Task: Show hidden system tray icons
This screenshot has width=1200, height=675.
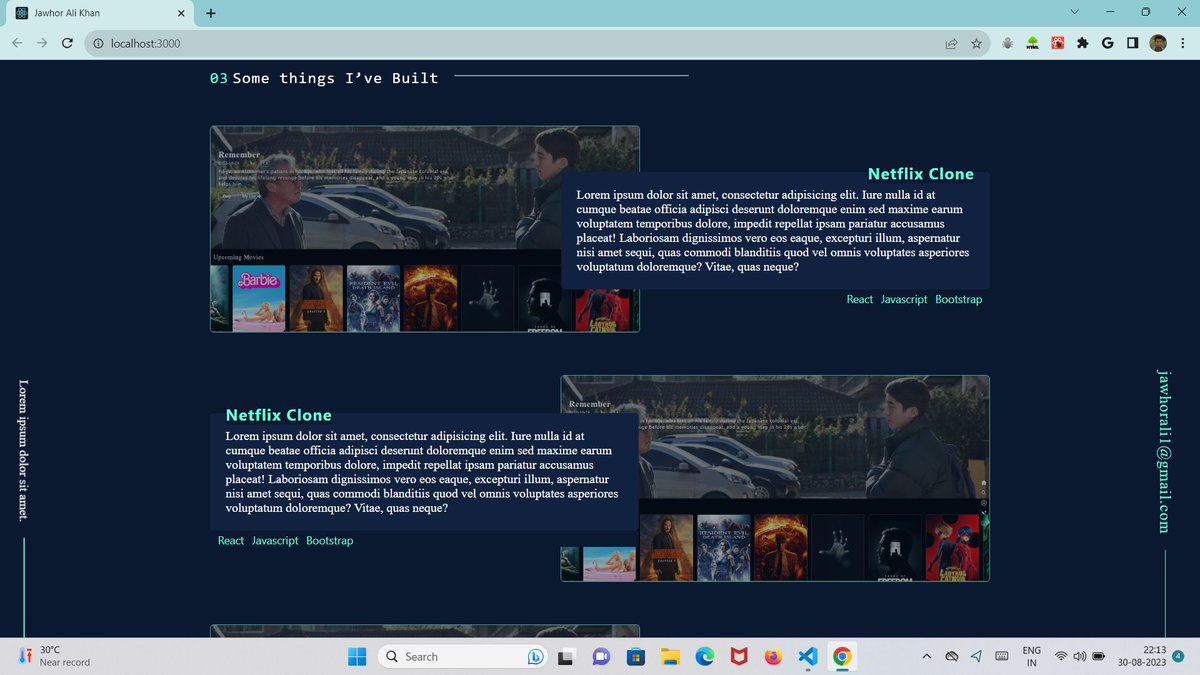Action: coord(926,657)
